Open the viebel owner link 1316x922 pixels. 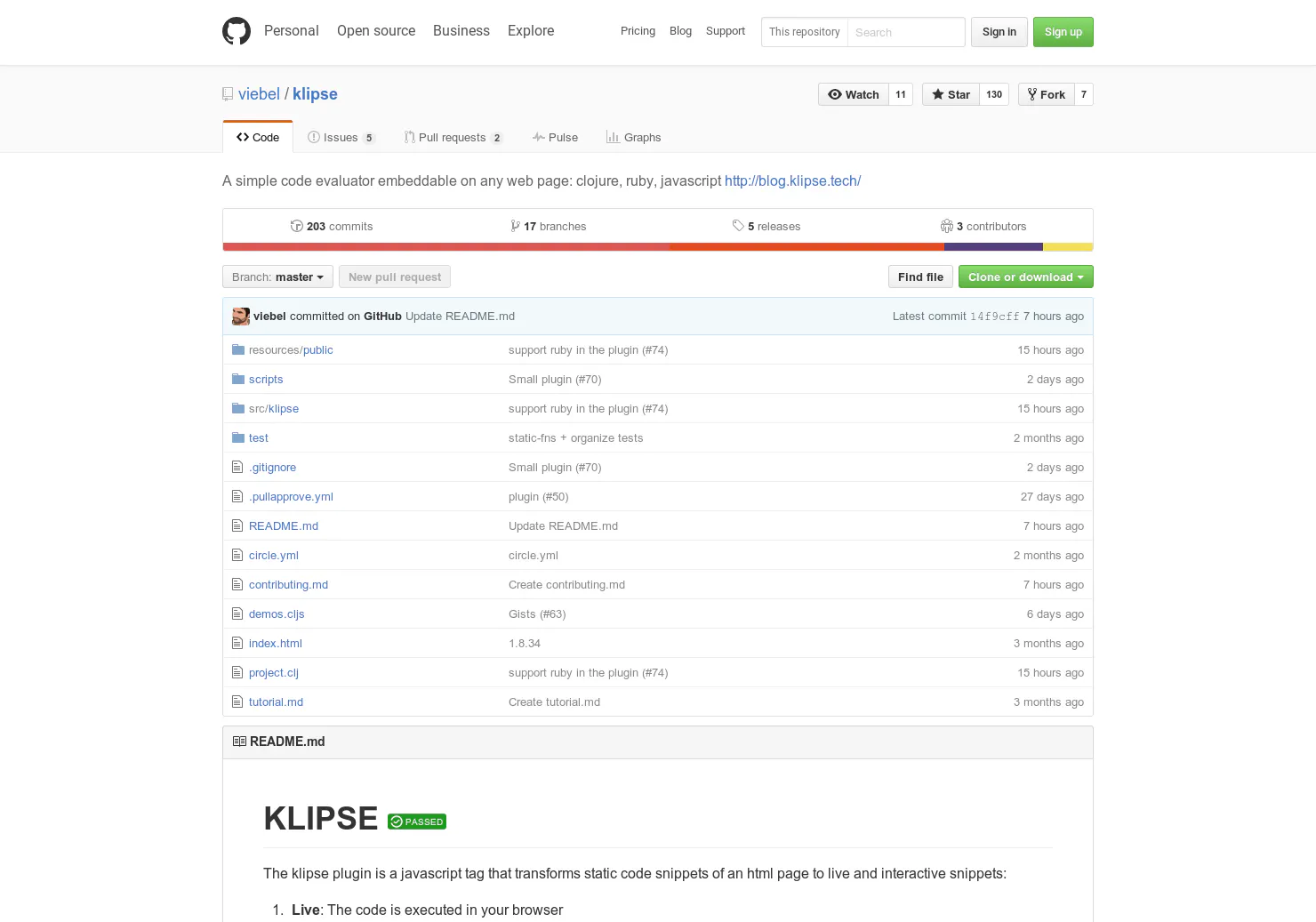tap(259, 94)
